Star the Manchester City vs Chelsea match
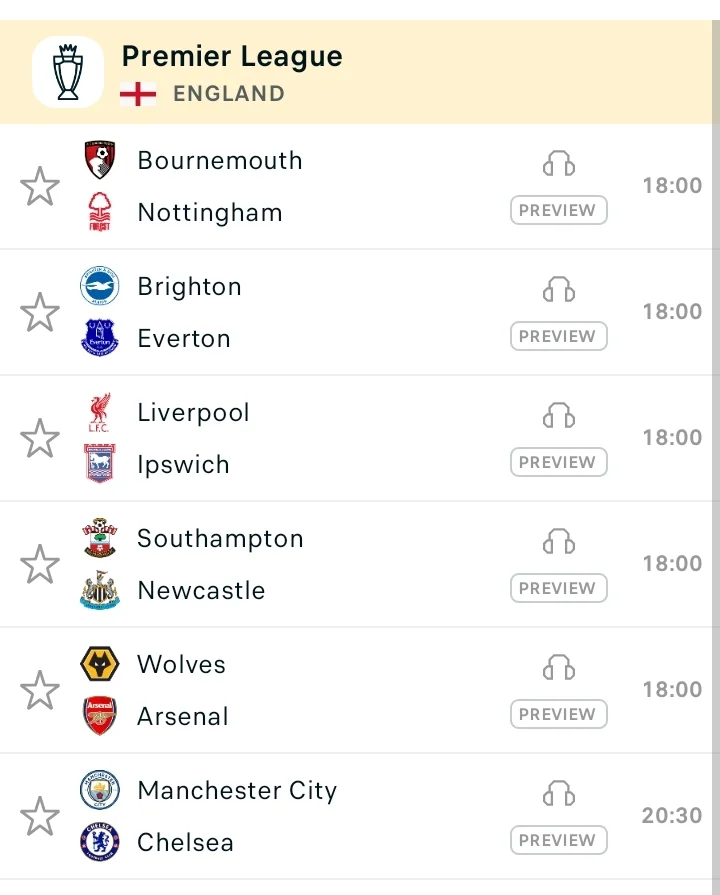The height and width of the screenshot is (895, 720). [x=40, y=816]
